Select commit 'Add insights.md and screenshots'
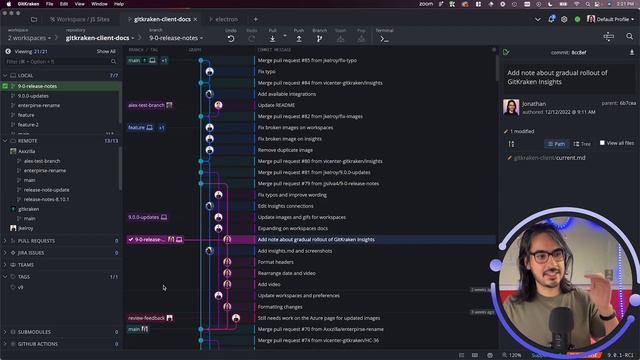640x360 pixels. 295,251
